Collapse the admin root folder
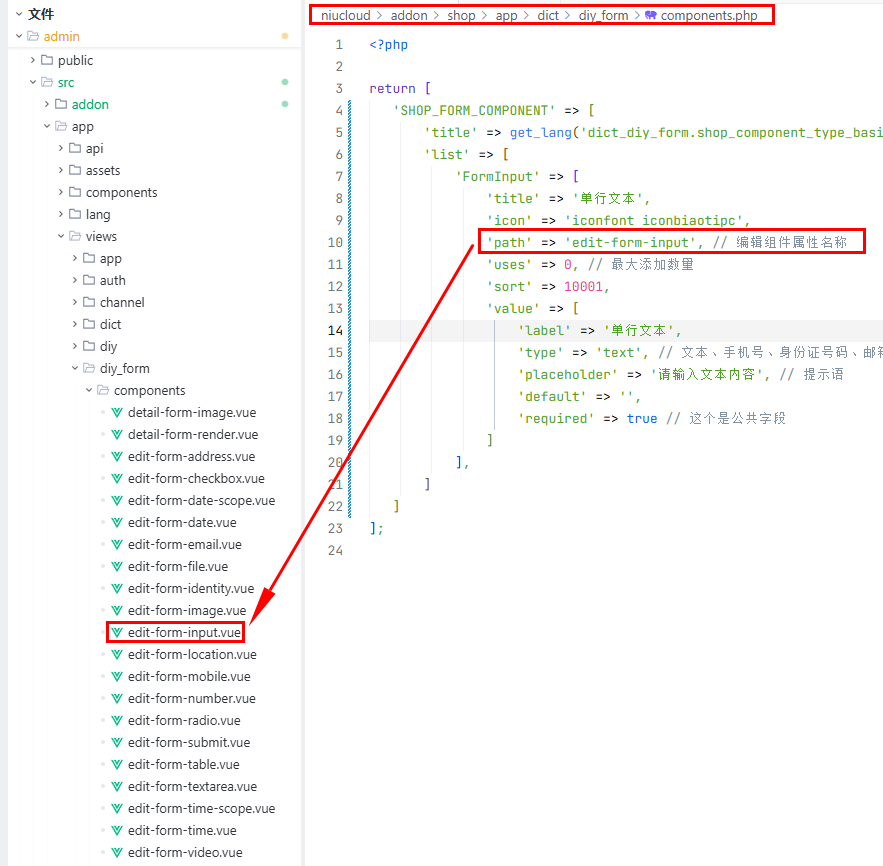 [x=18, y=37]
